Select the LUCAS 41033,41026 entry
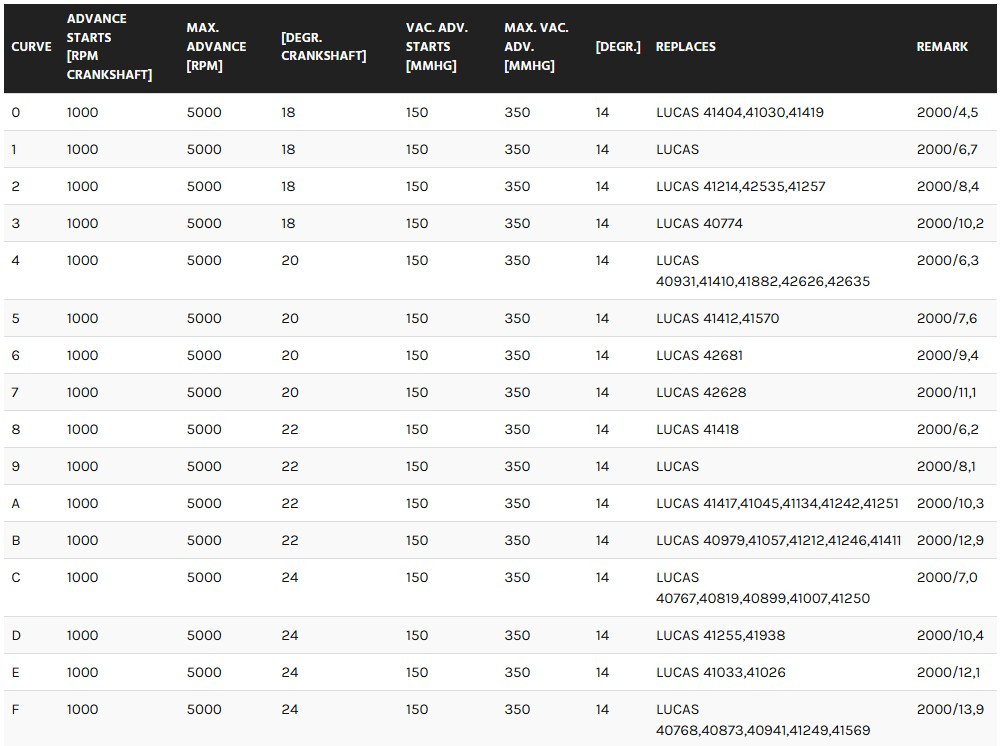 (x=720, y=672)
